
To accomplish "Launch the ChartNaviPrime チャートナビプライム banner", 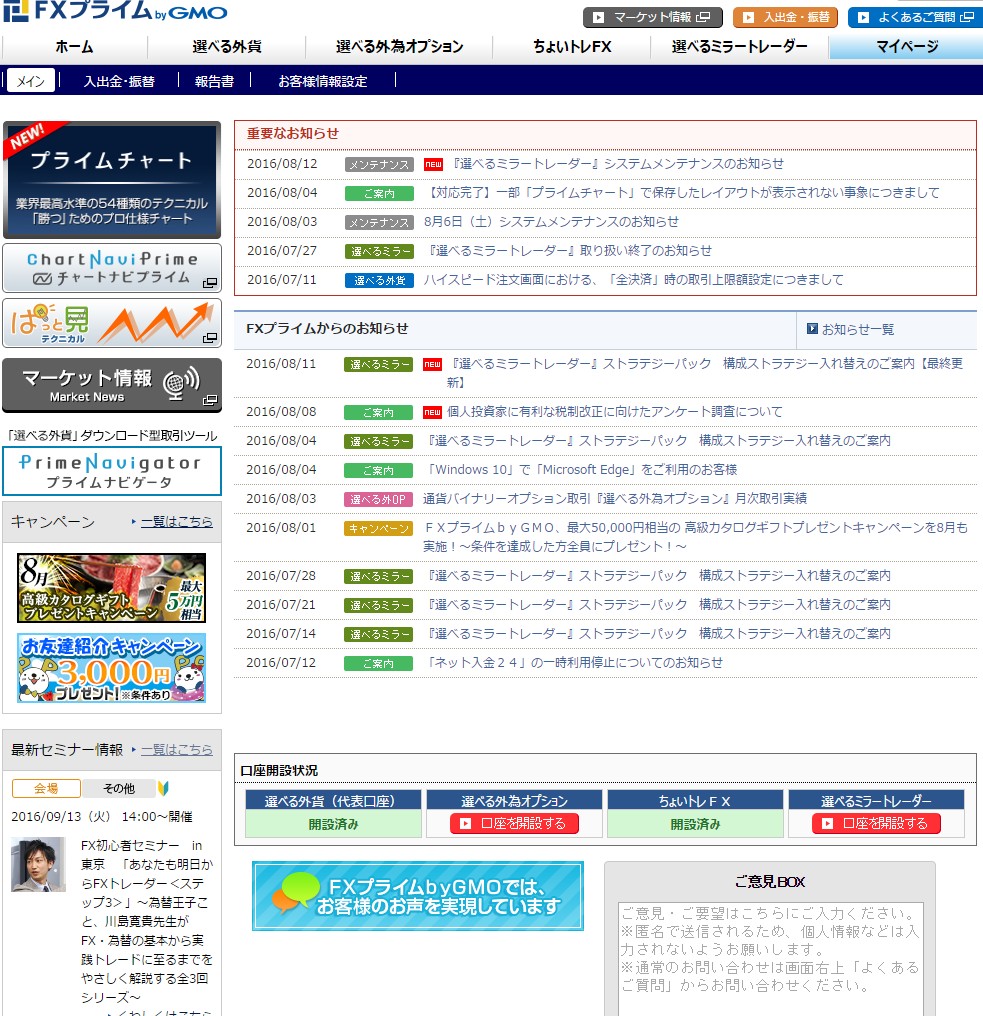I will 112,268.
